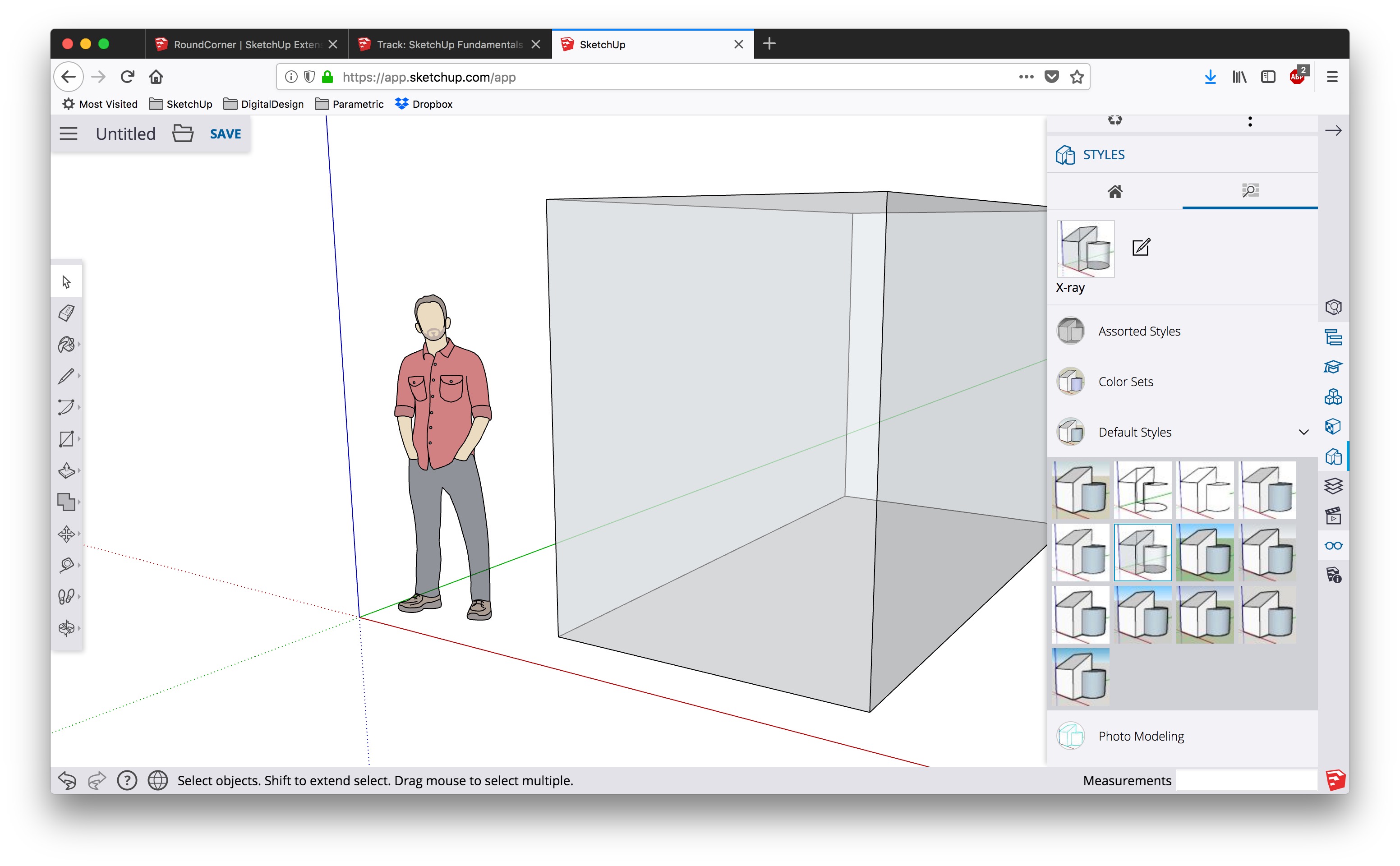Open the hamburger menu
The height and width of the screenshot is (866, 1400).
pyautogui.click(x=68, y=133)
